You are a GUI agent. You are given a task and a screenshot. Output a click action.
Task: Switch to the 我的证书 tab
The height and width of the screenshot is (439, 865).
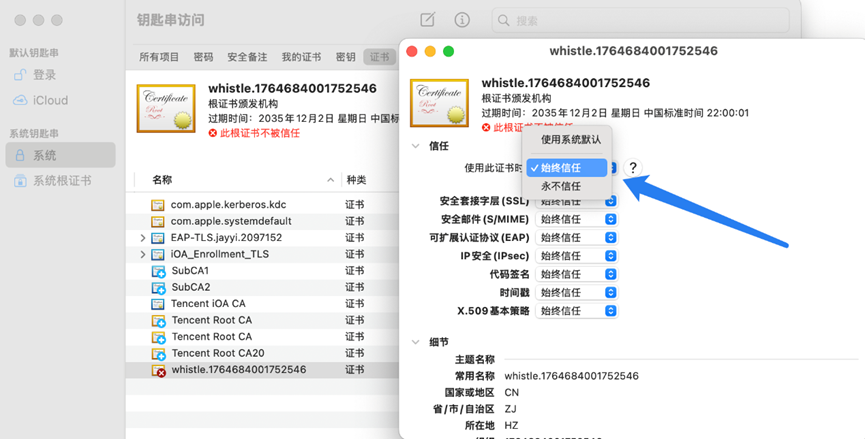301,57
